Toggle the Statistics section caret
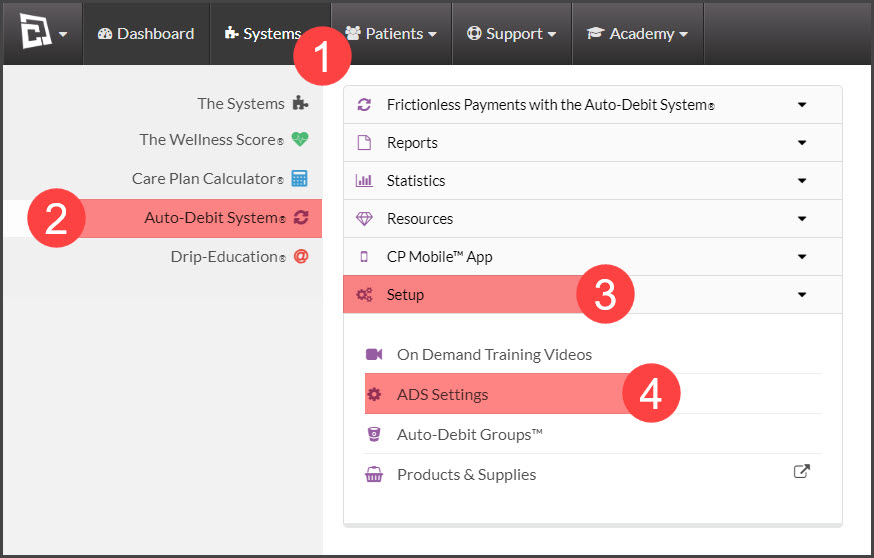 [x=802, y=181]
